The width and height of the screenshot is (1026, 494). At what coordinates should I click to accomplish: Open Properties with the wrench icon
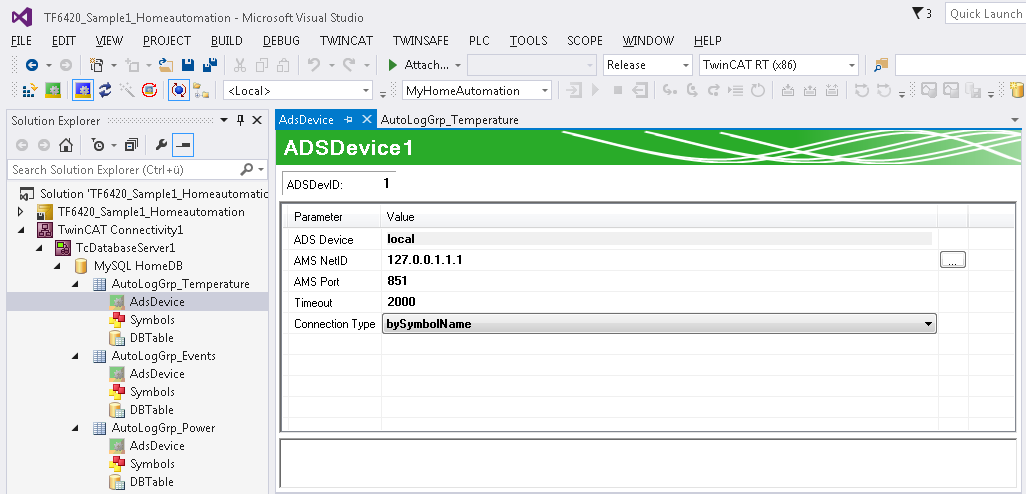tap(161, 145)
